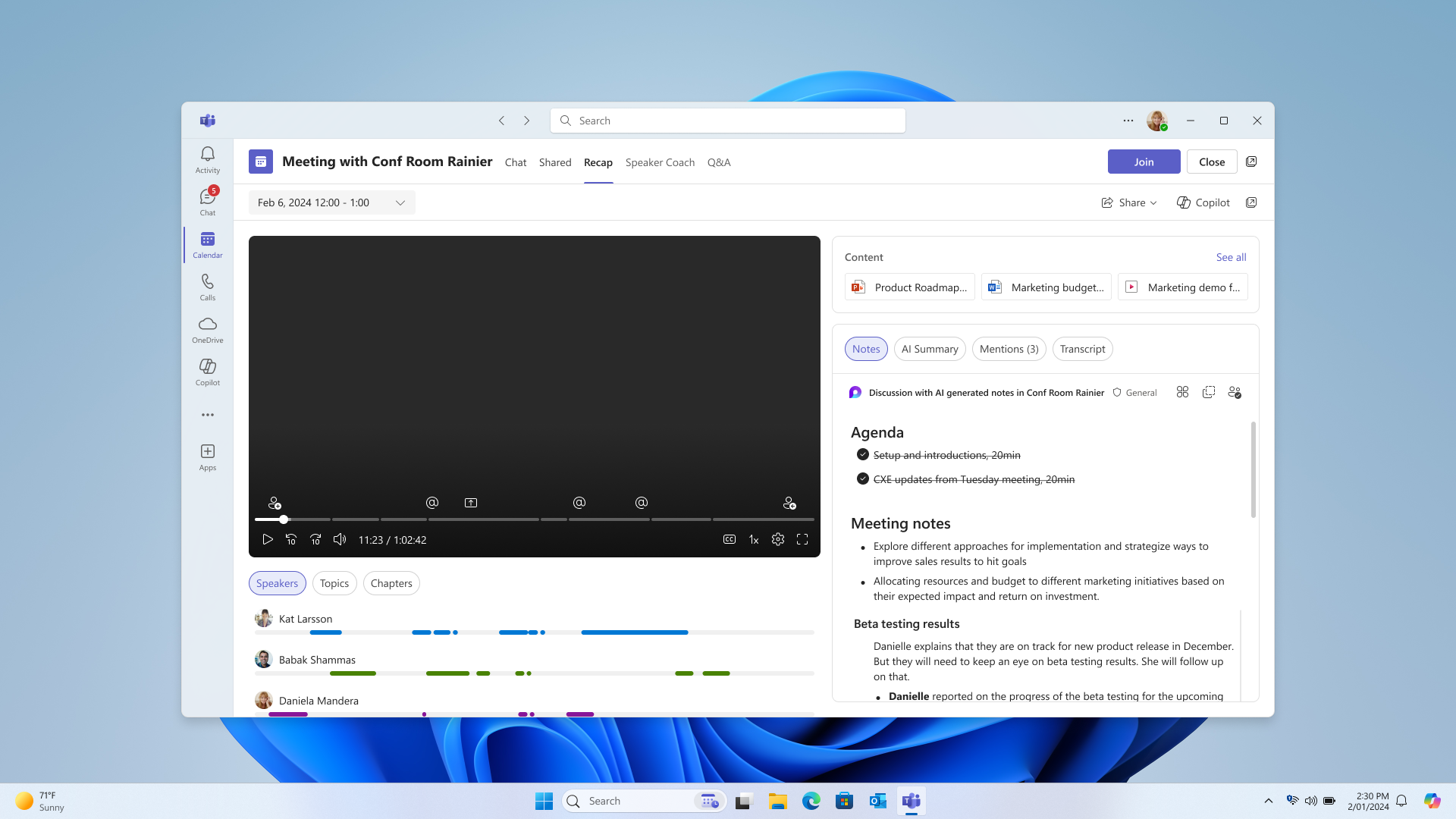
Task: Mute the recording volume
Action: click(340, 539)
